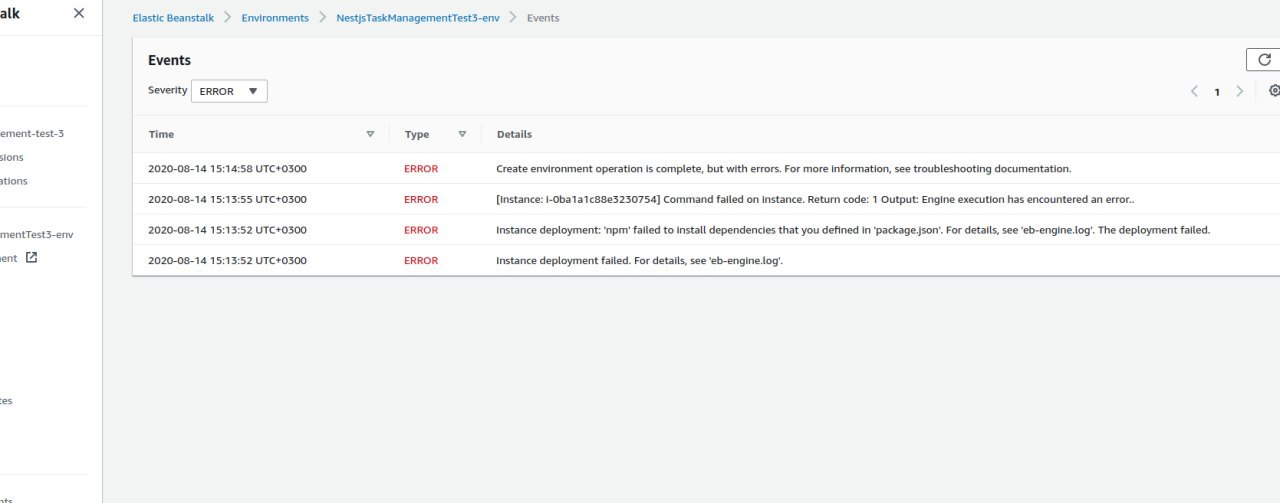This screenshot has height=503, width=1280.
Task: Click the Details column header
Action: (x=514, y=134)
